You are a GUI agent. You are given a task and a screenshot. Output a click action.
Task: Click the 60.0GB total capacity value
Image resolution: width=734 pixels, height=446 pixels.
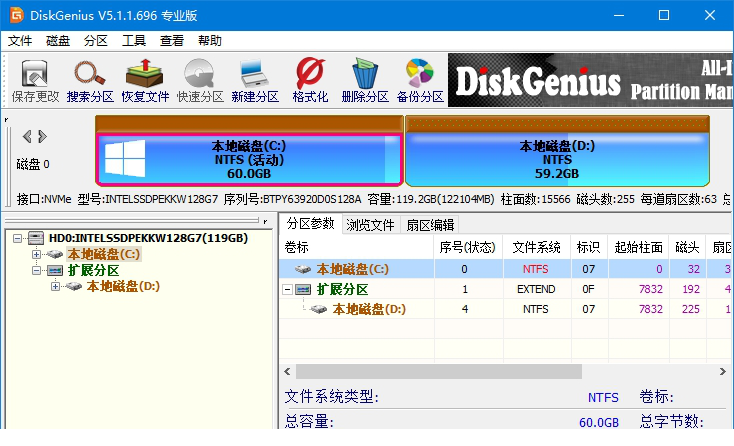click(599, 423)
